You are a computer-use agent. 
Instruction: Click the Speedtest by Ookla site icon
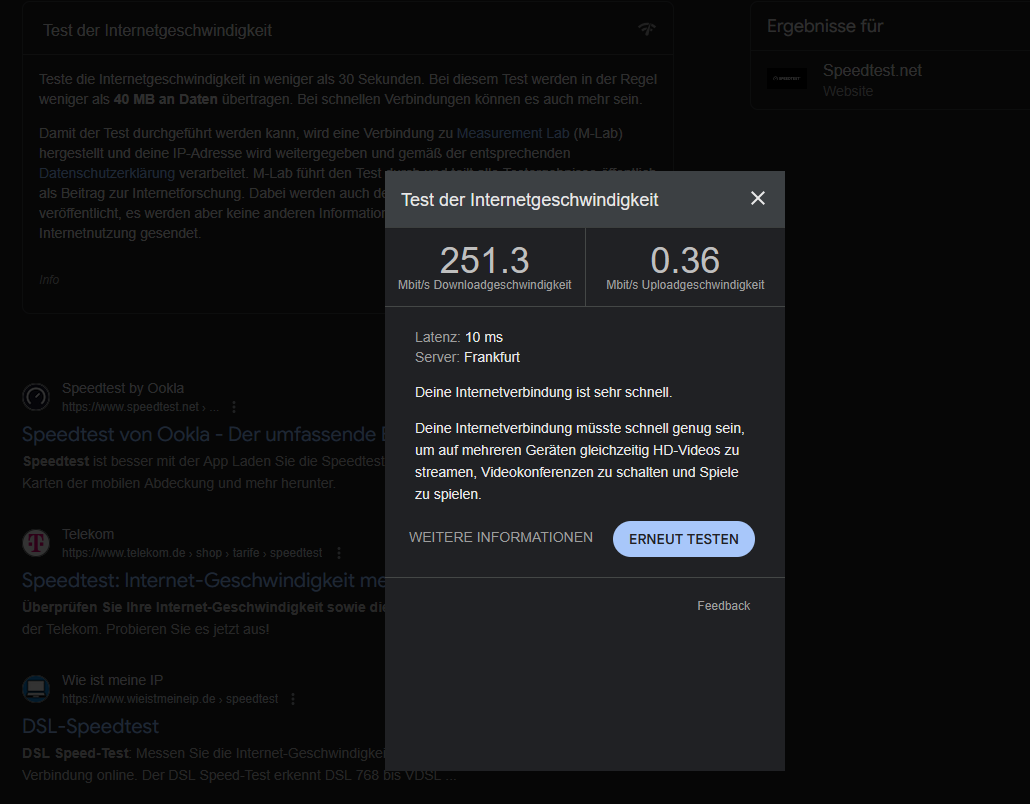36,397
